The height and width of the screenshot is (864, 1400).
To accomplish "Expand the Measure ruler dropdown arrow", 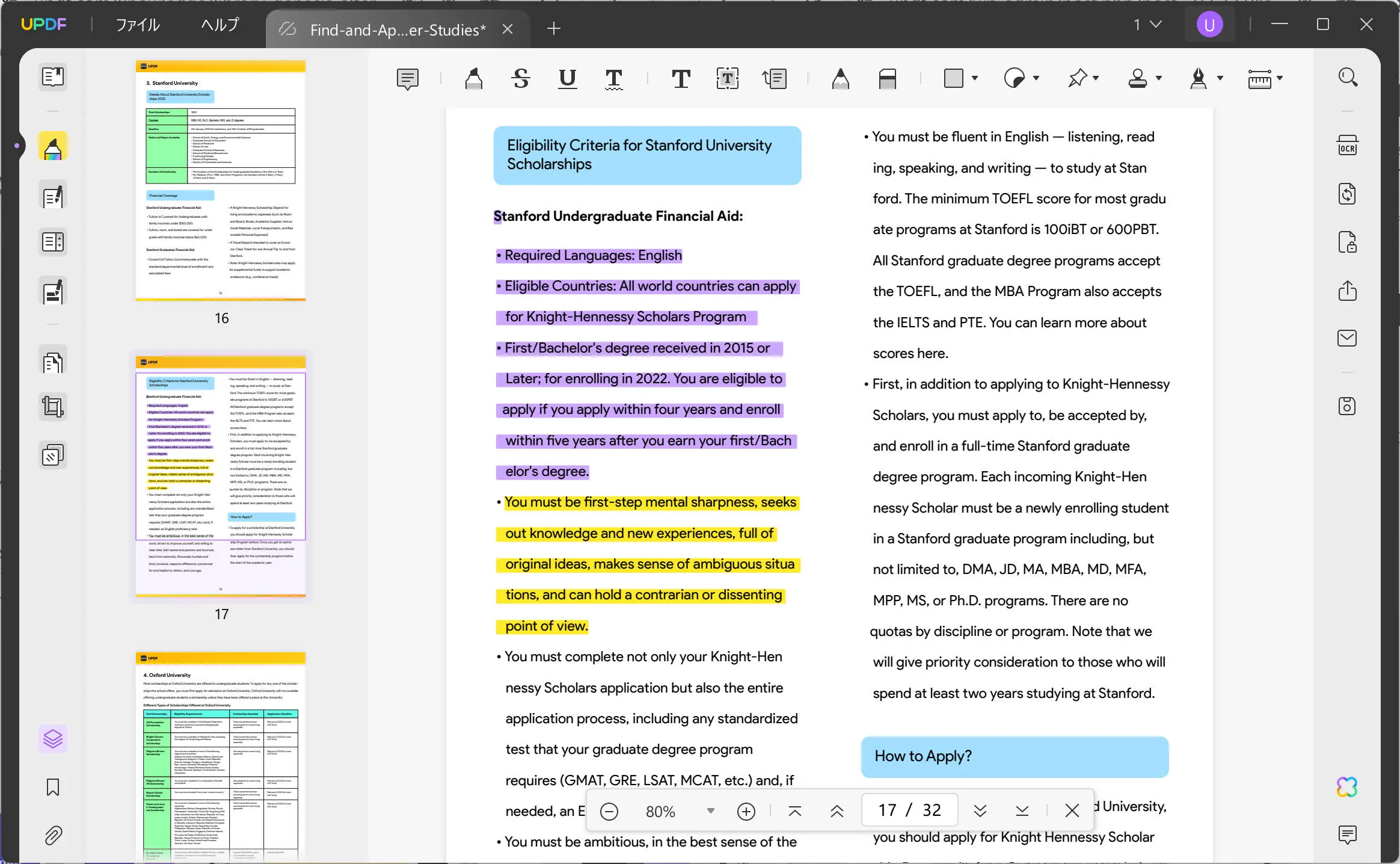I will click(1280, 78).
